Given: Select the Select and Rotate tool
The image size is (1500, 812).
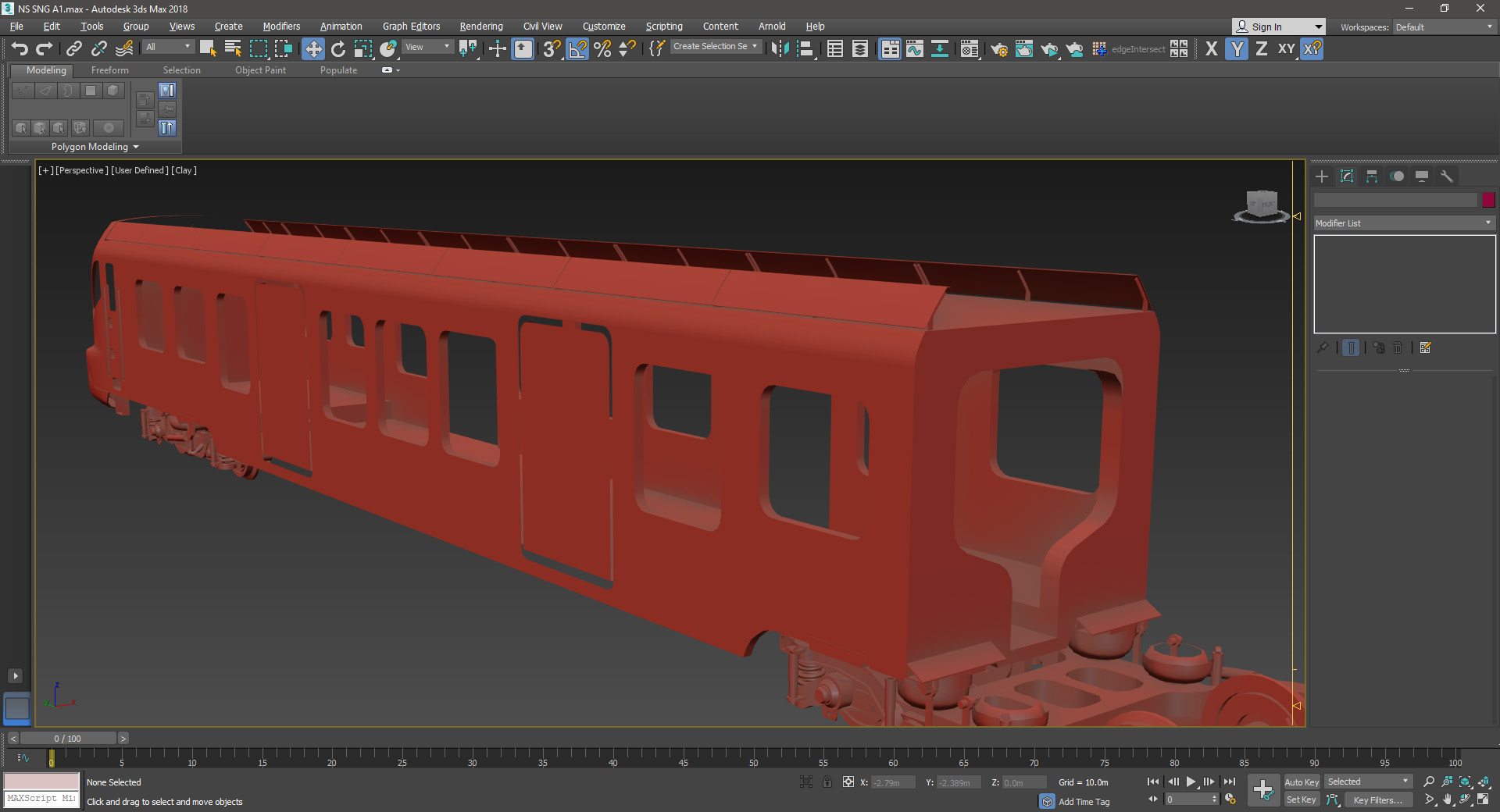Looking at the screenshot, I should coord(338,49).
